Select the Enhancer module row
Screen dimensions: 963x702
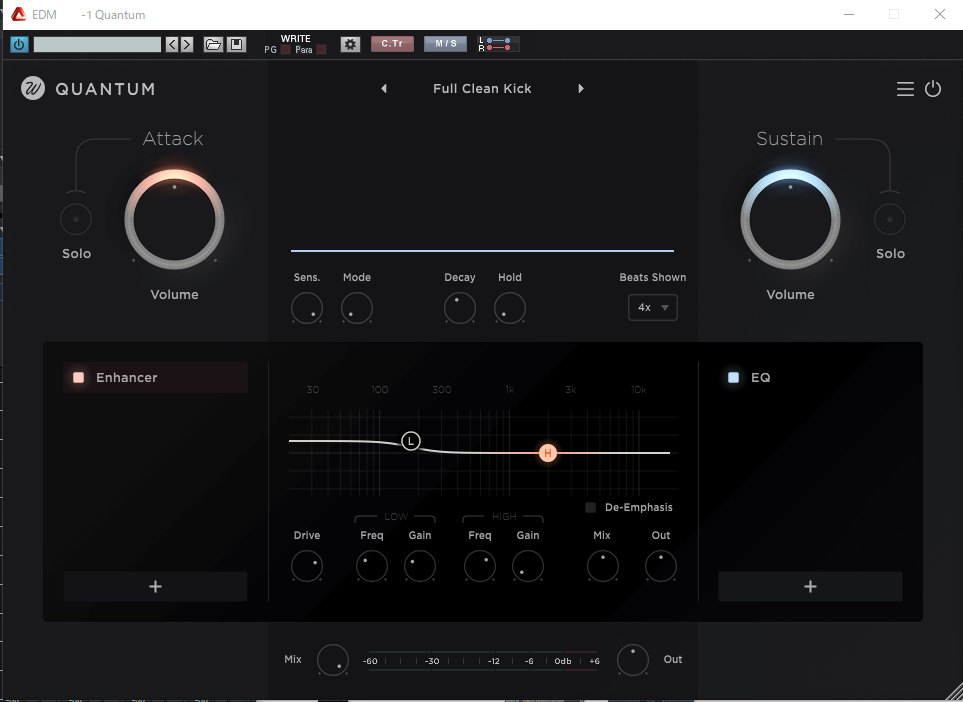[155, 378]
